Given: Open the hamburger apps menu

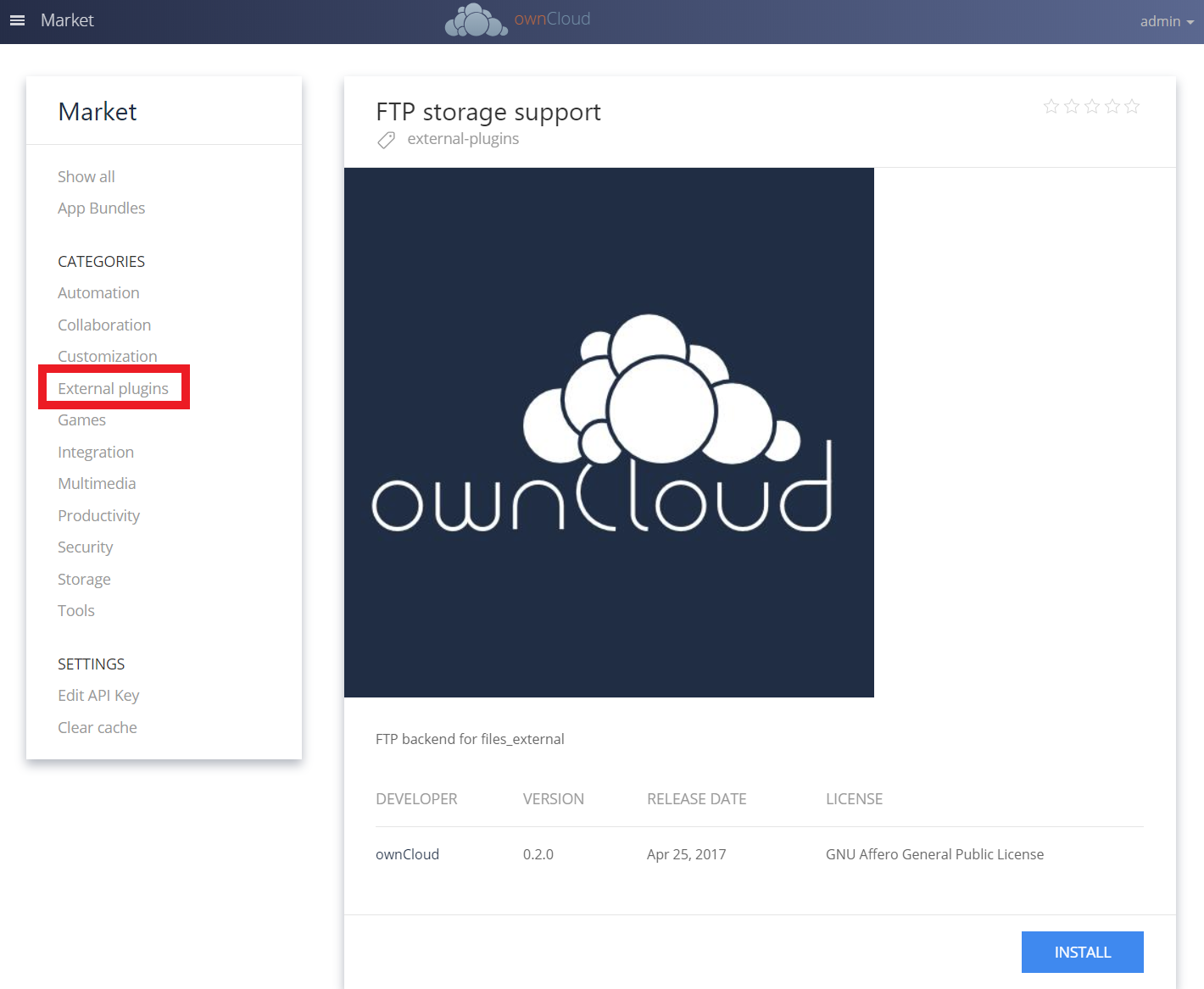Looking at the screenshot, I should point(17,19).
